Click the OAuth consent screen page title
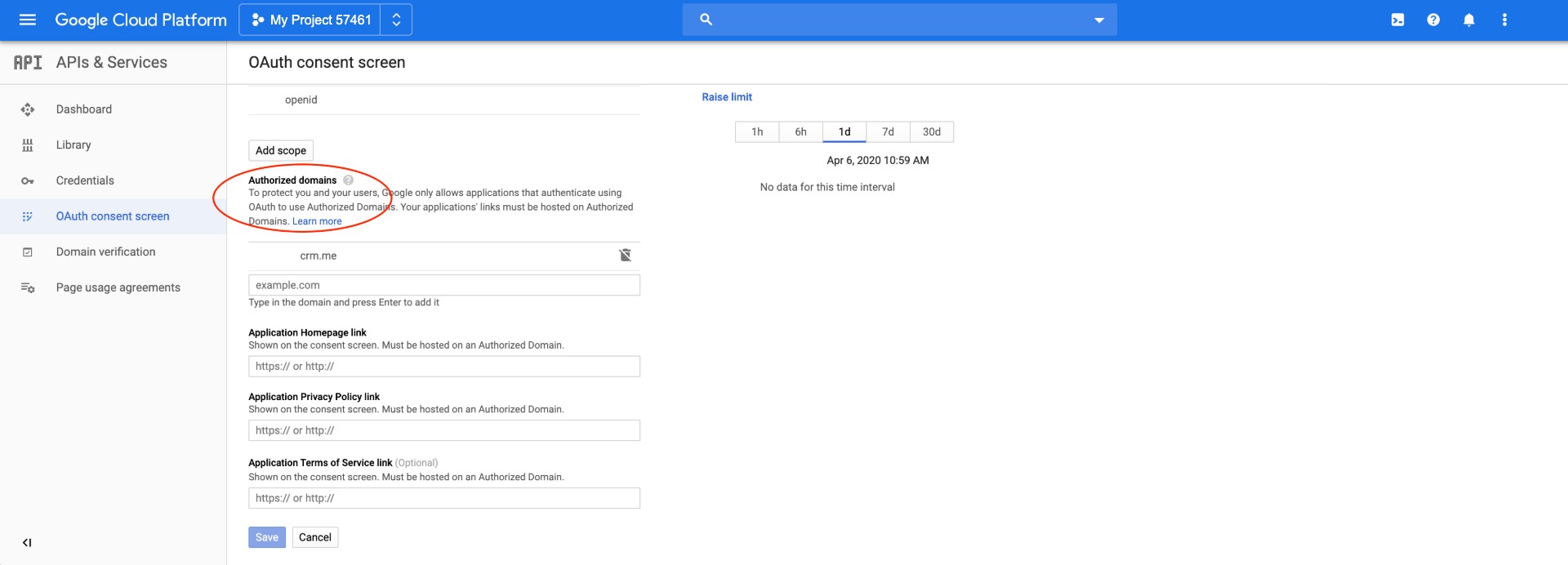Viewport: 1568px width, 565px height. [x=327, y=62]
